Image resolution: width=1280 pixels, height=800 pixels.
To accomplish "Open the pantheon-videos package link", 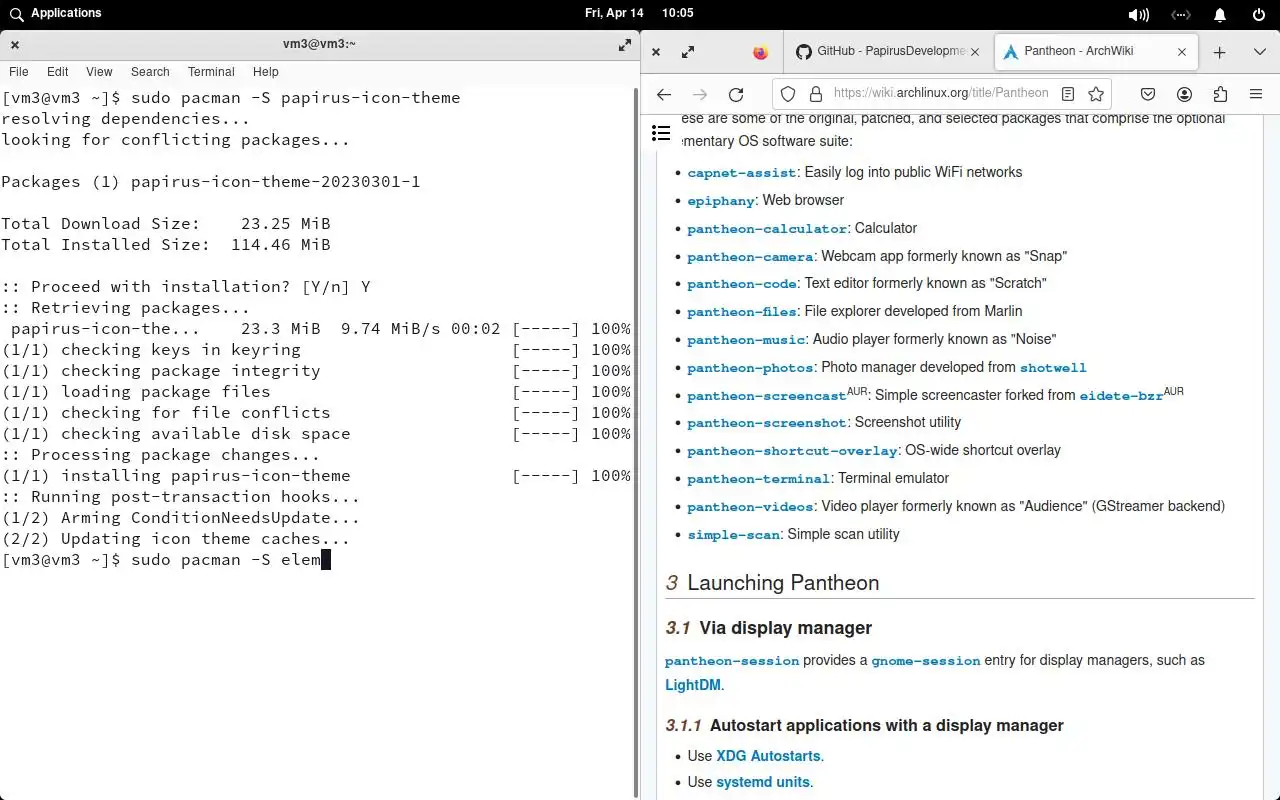I will (751, 507).
